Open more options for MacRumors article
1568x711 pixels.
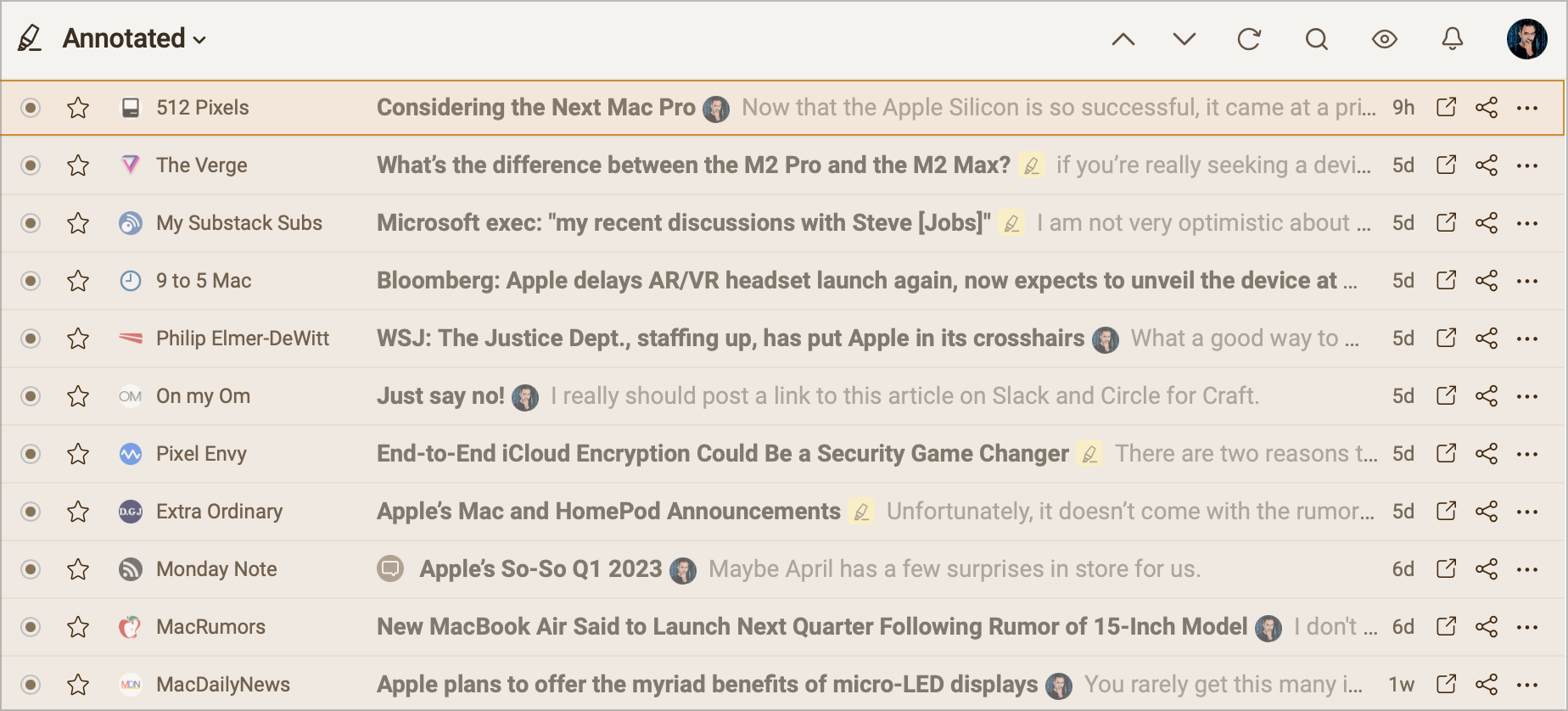[x=1527, y=627]
